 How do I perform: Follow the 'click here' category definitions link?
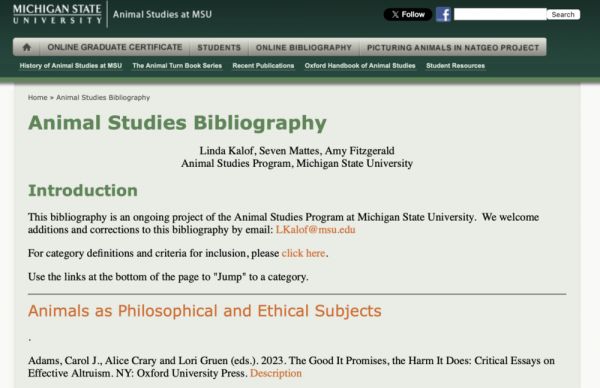tap(303, 253)
